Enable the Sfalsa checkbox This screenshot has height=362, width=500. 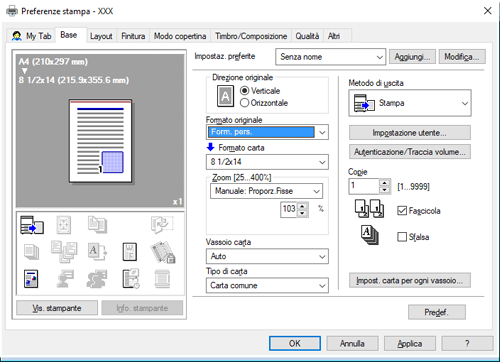point(402,237)
